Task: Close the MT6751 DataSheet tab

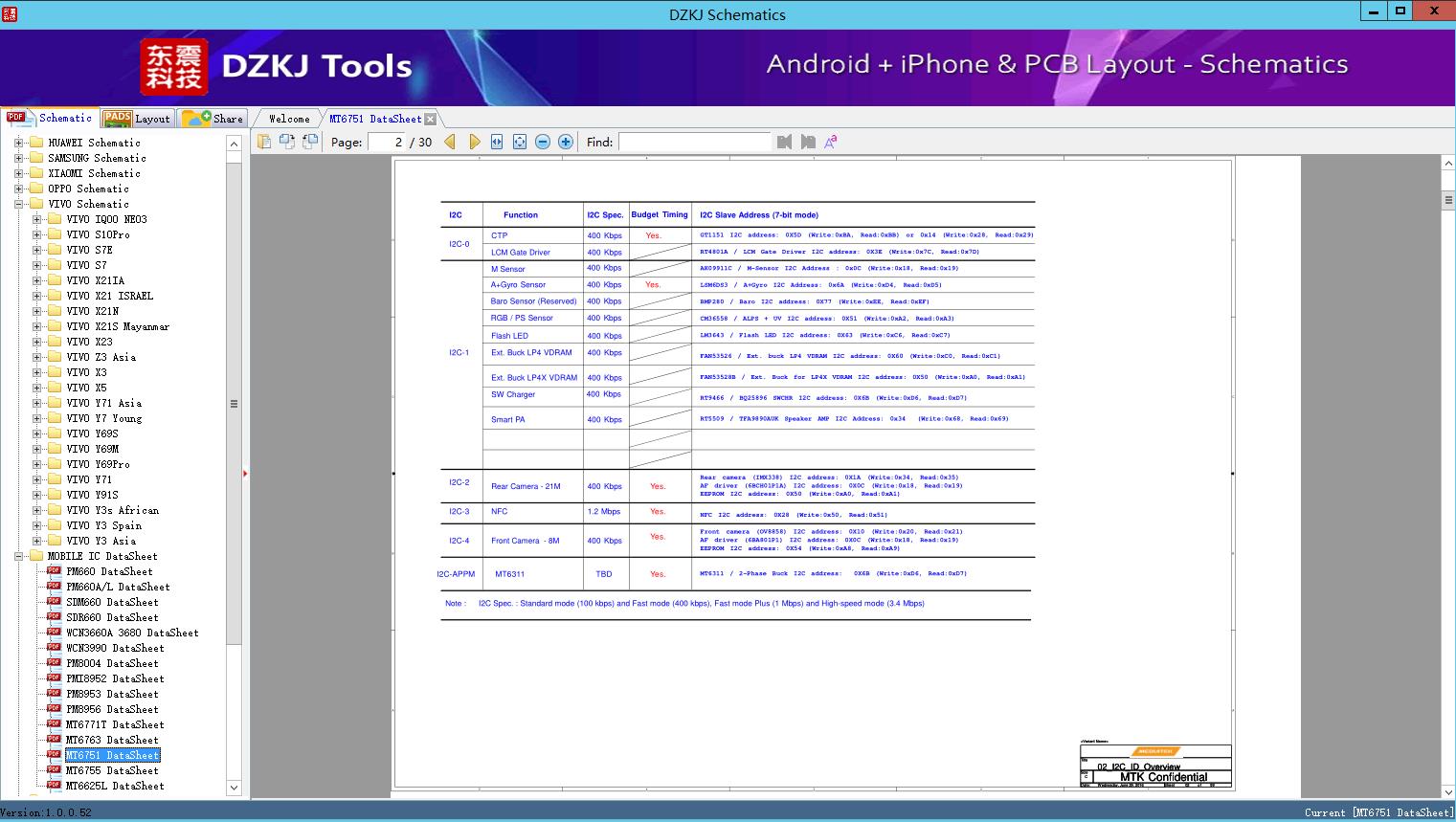Action: (431, 119)
